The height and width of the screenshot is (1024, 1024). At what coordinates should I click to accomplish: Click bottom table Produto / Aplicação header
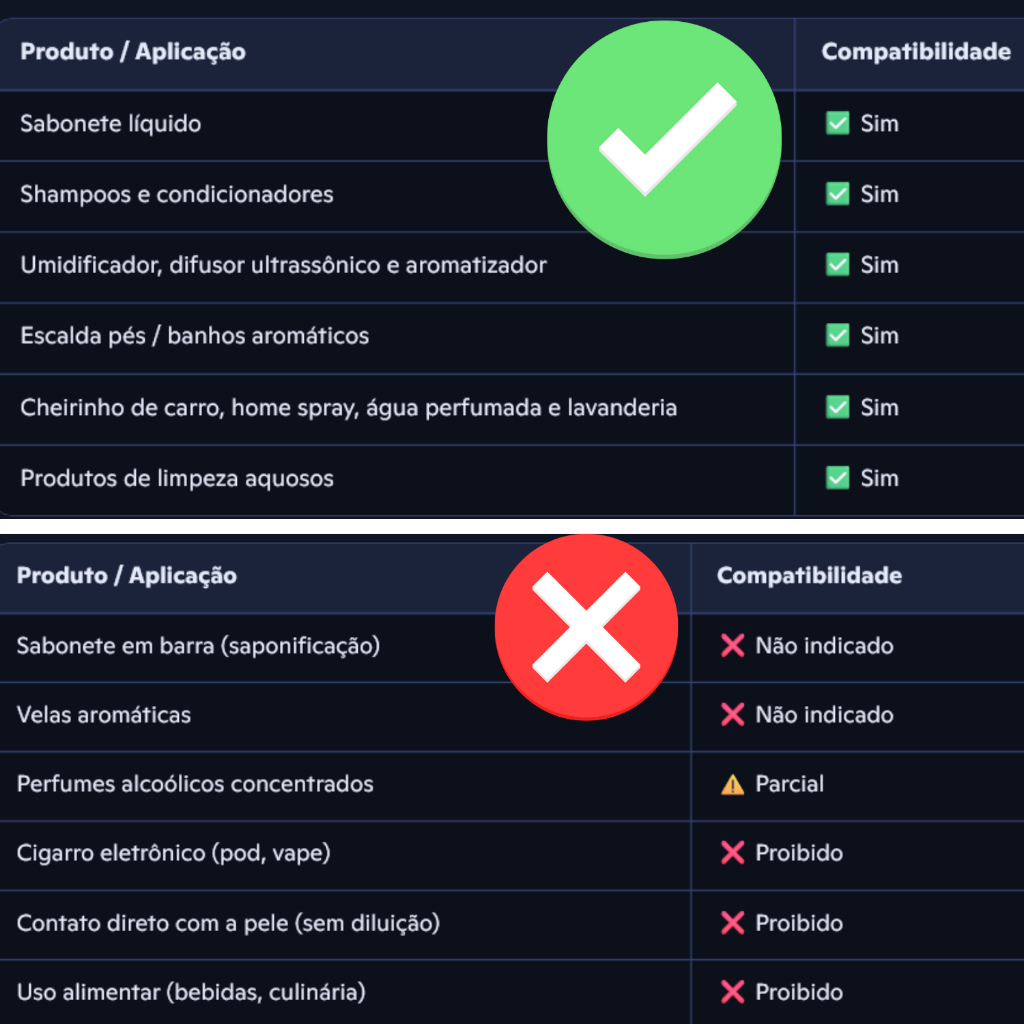[127, 575]
